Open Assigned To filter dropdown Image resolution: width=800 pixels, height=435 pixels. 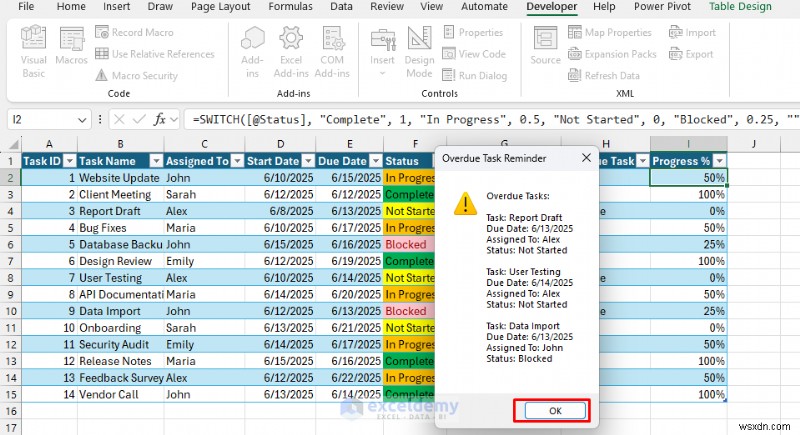click(x=237, y=161)
